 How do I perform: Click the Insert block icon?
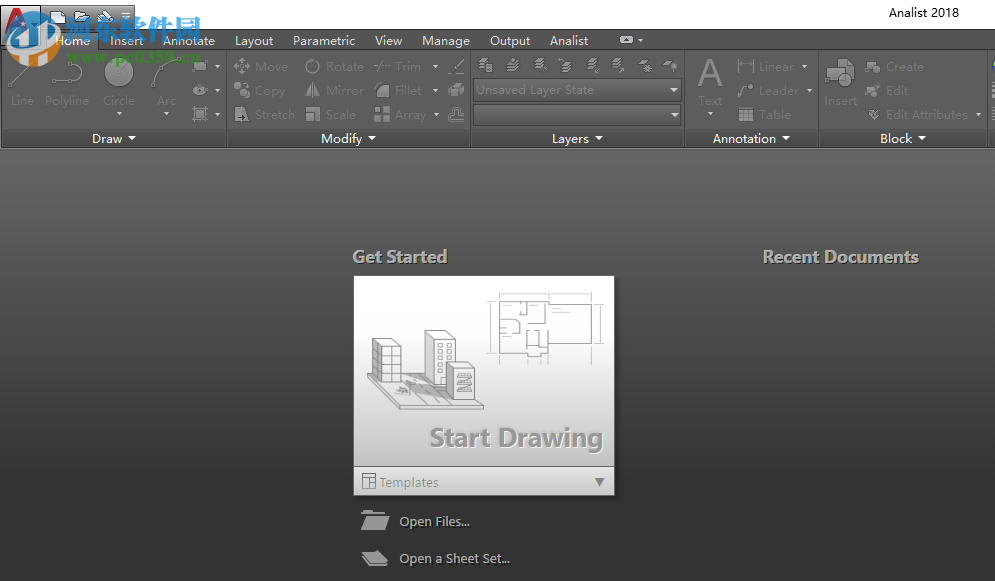pyautogui.click(x=840, y=82)
